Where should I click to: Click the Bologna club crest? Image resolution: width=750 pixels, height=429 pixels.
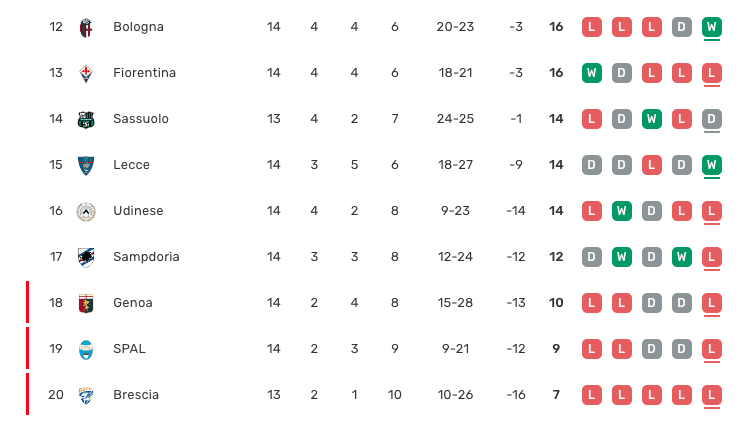click(85, 27)
